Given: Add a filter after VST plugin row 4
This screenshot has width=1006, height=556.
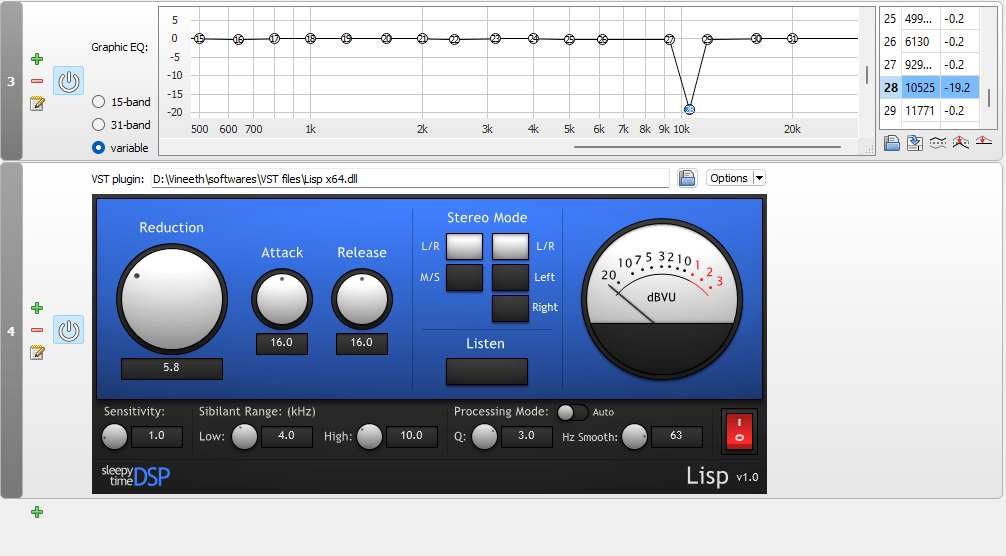Looking at the screenshot, I should tap(37, 308).
